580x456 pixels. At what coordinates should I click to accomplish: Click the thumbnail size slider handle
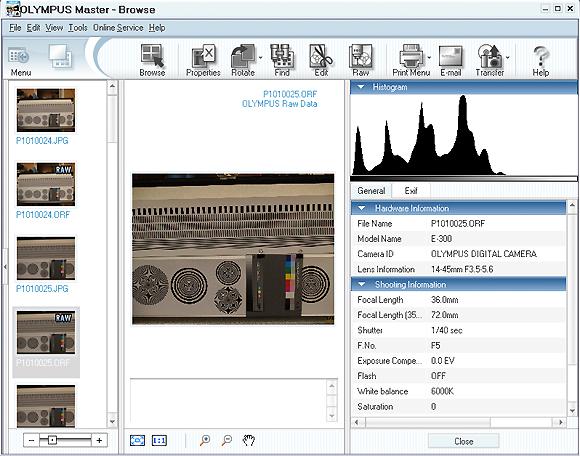click(52, 440)
